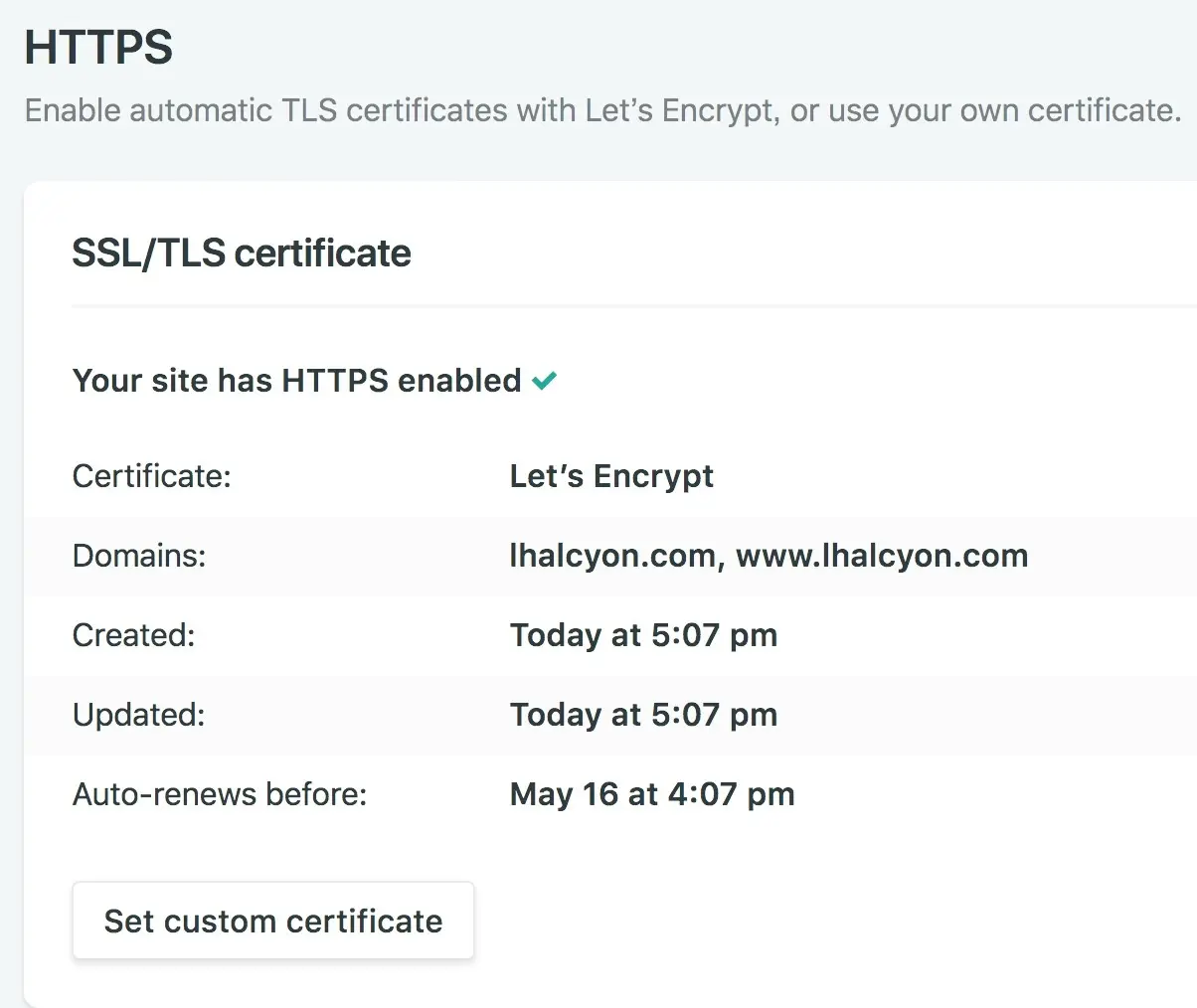Click the Set custom certificate button
1197x1008 pixels.
tap(273, 922)
